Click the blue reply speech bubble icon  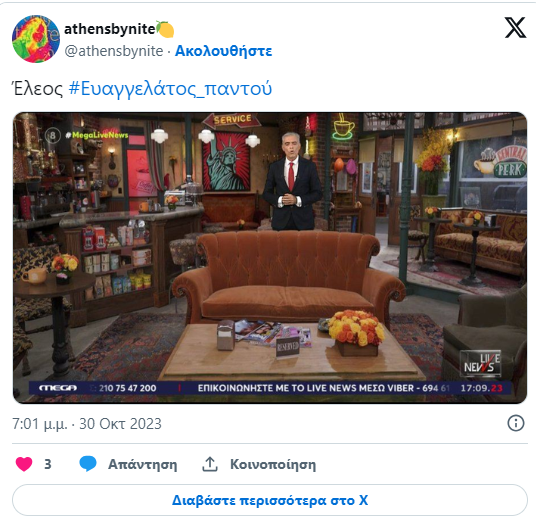click(x=88, y=464)
